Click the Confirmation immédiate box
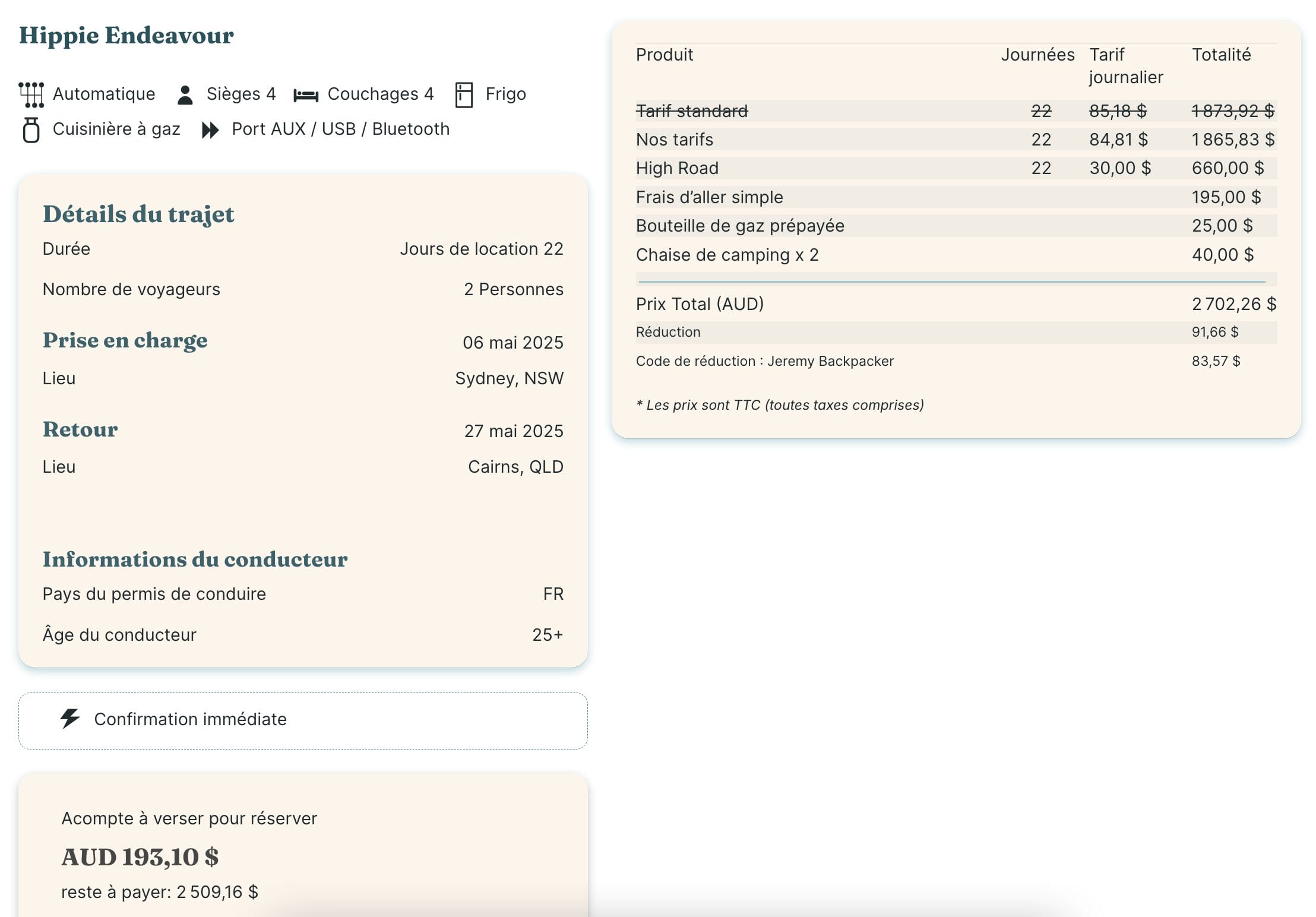Screen dimensions: 1316x917 tap(303, 720)
